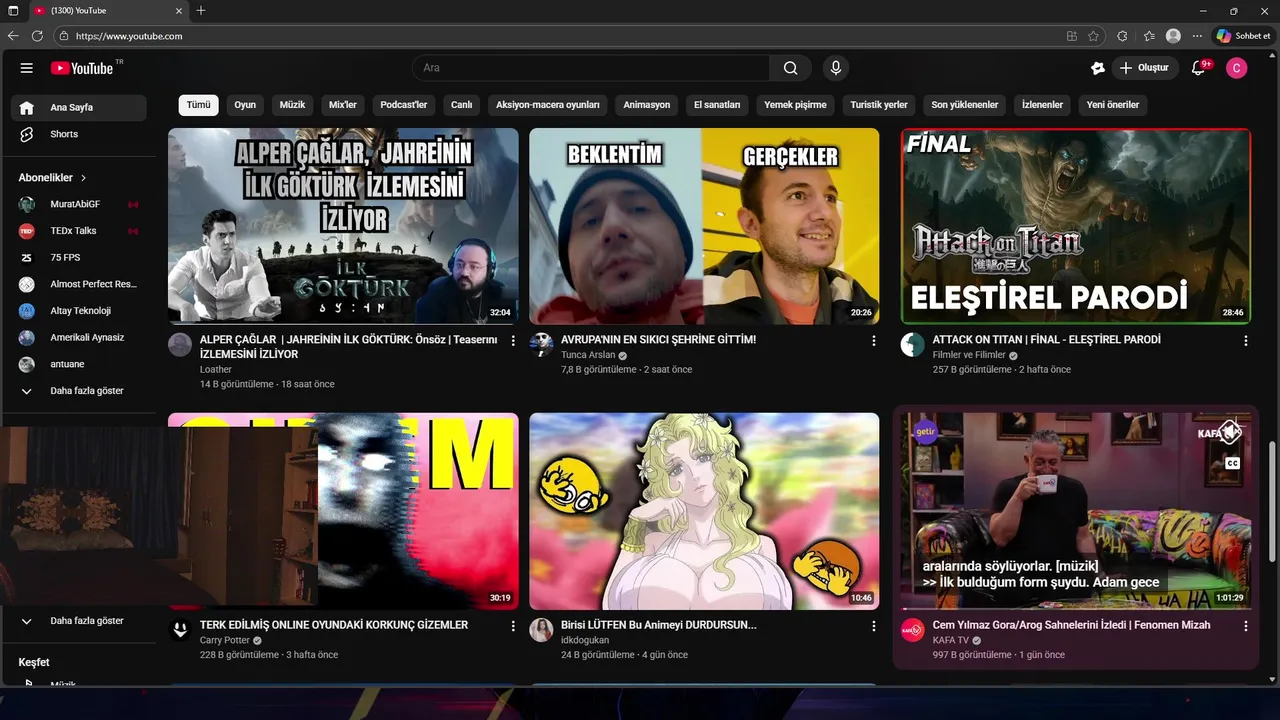Open the account avatar menu
This screenshot has width=1280, height=720.
click(x=1237, y=68)
